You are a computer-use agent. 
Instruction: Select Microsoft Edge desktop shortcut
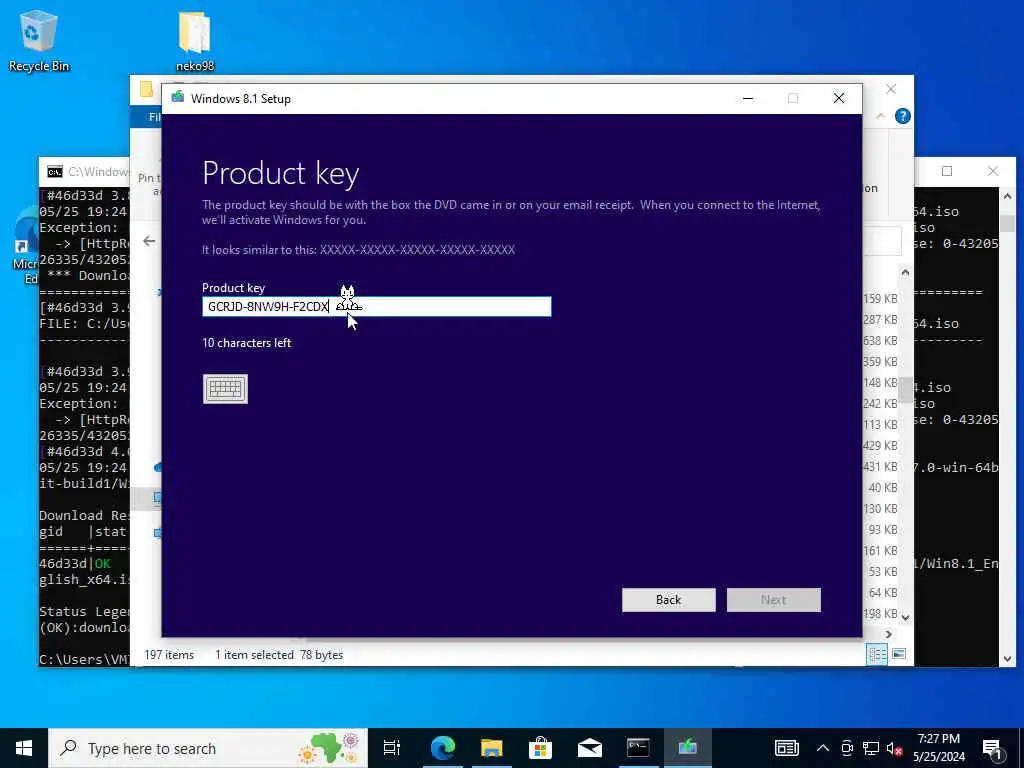coord(26,247)
